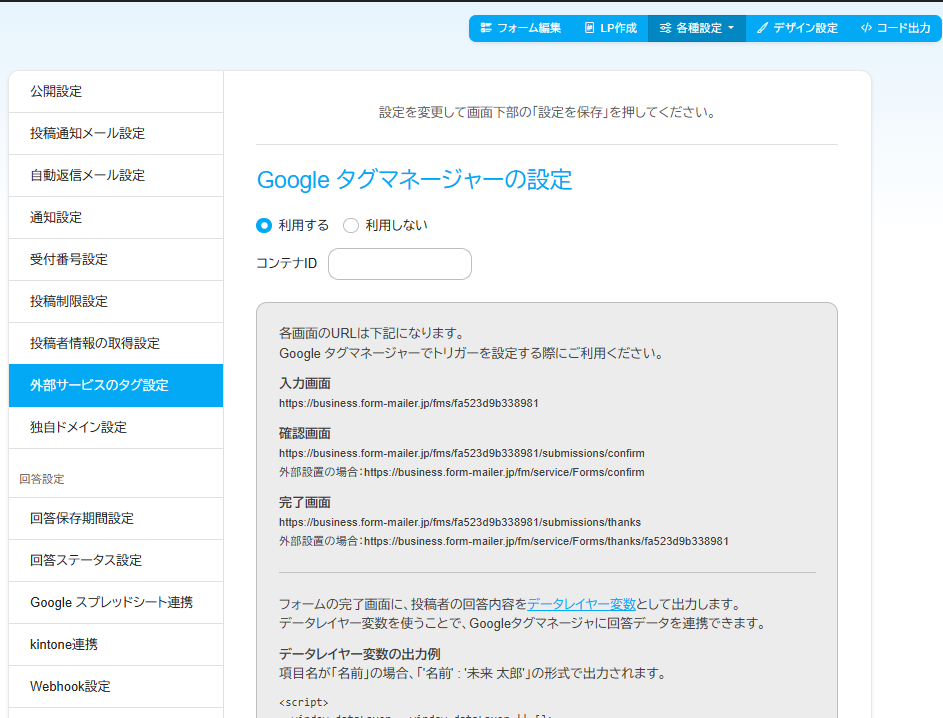Select the 利用する radio button
This screenshot has height=718, width=943.
(264, 226)
